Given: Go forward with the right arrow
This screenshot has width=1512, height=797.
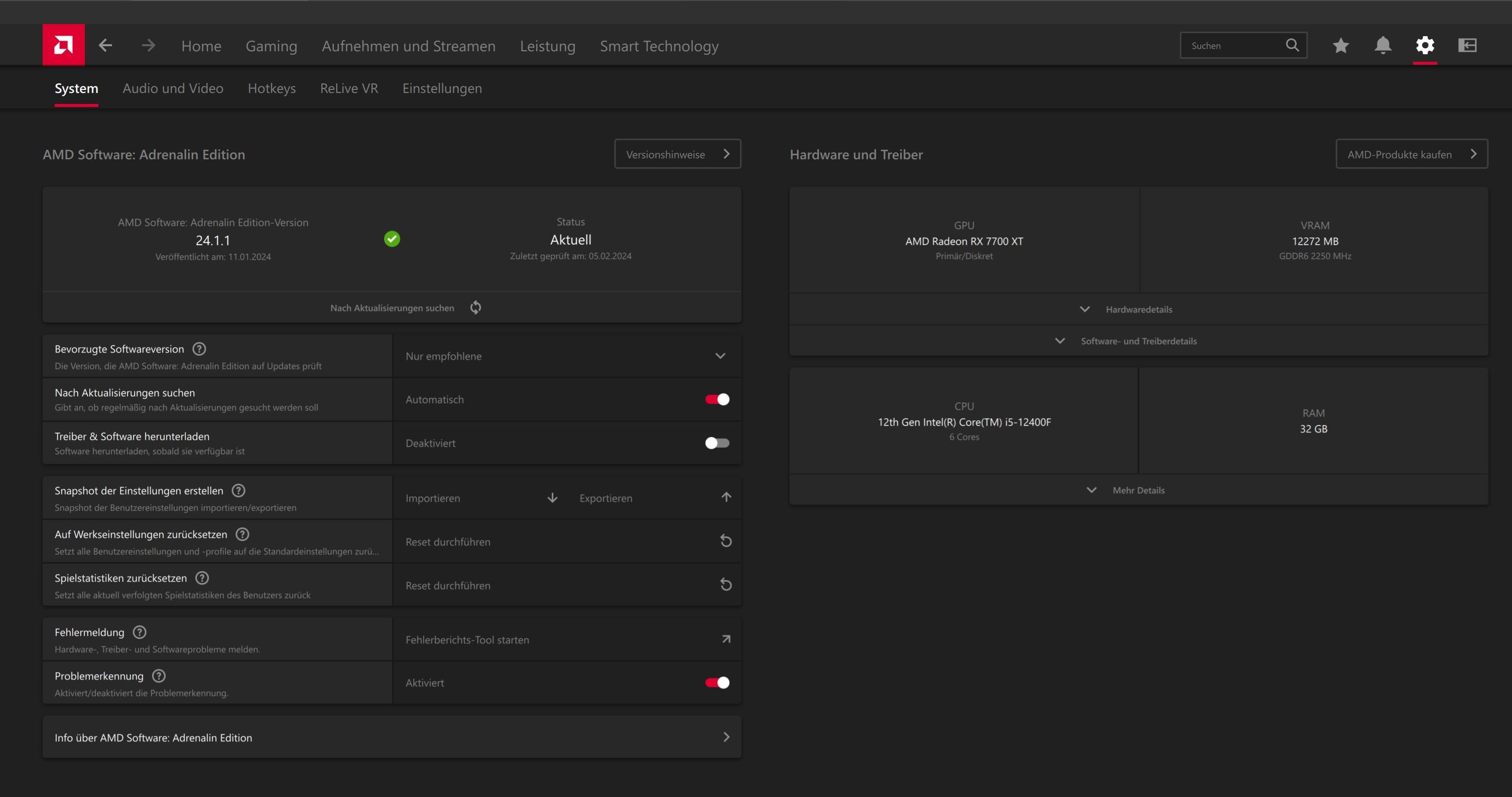Looking at the screenshot, I should [x=149, y=45].
